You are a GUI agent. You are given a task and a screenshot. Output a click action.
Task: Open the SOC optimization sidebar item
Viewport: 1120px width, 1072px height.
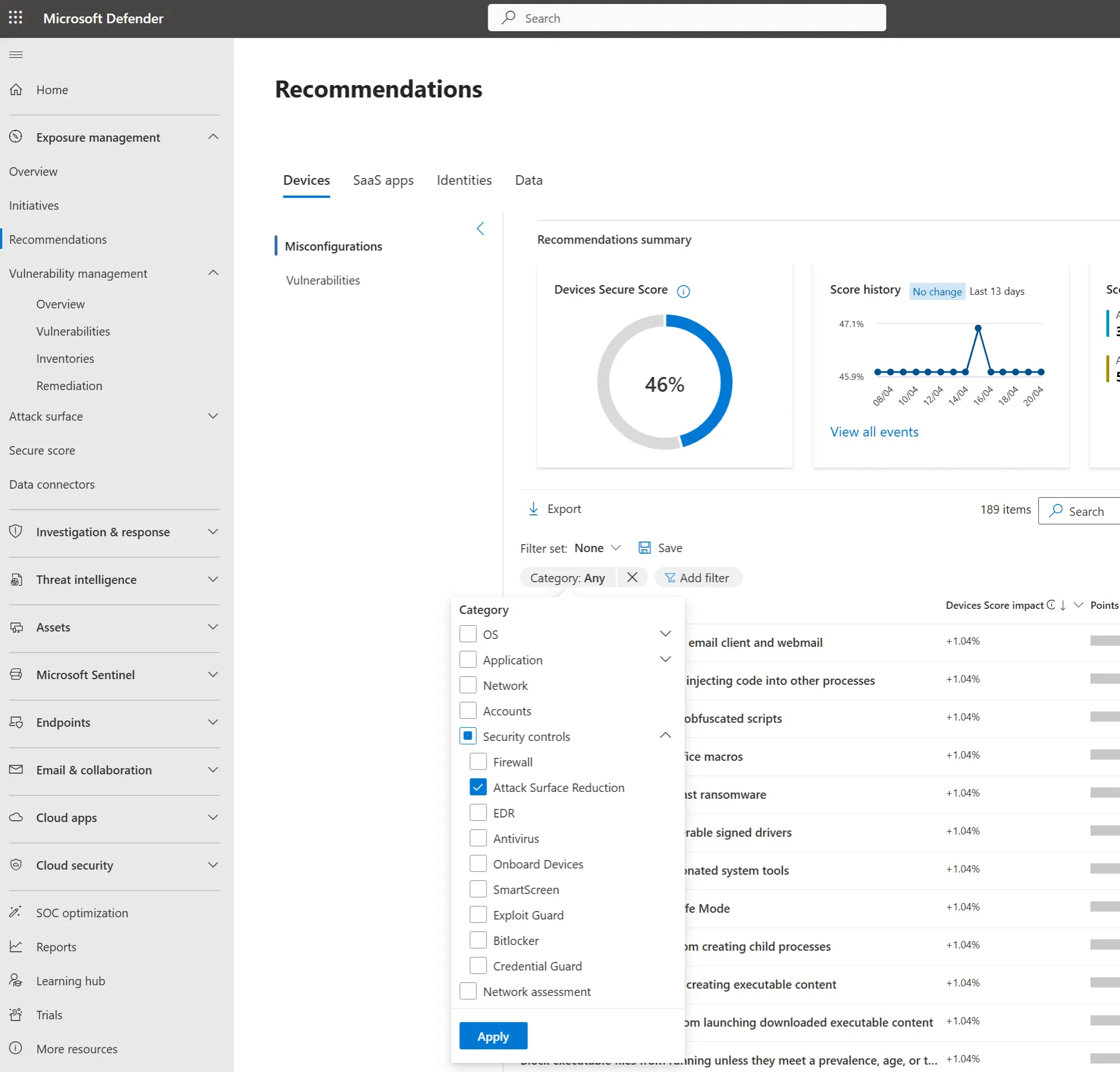click(82, 913)
